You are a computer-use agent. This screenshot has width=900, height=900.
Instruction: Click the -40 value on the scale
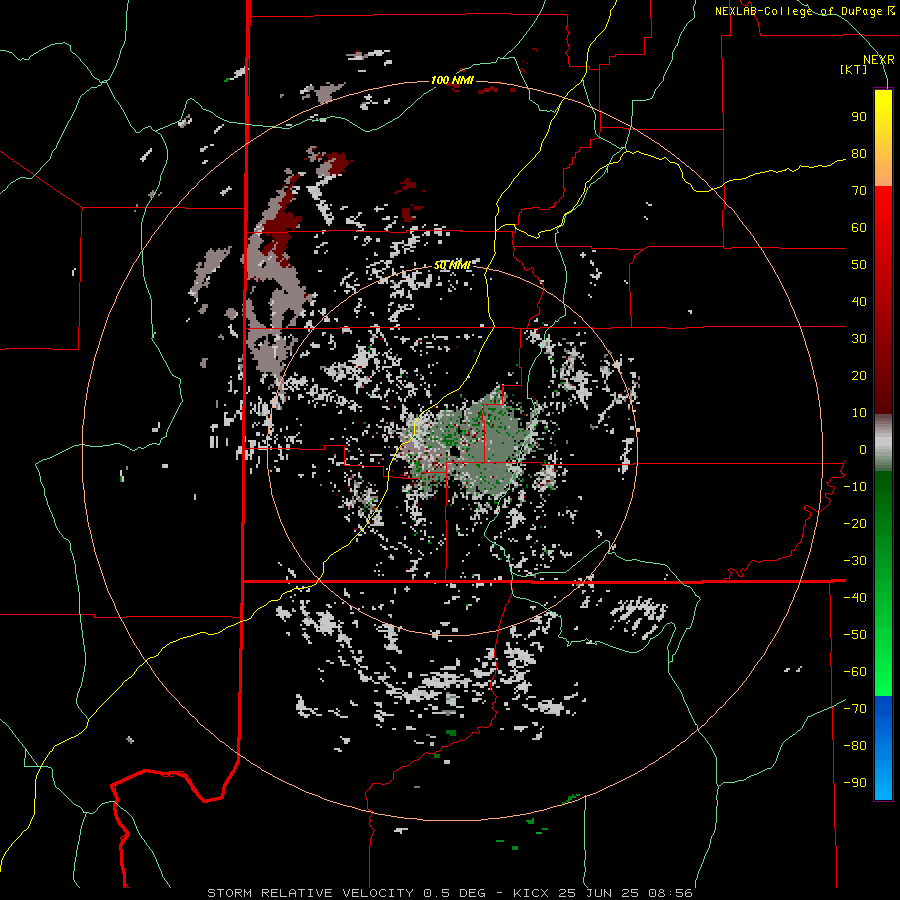point(855,598)
